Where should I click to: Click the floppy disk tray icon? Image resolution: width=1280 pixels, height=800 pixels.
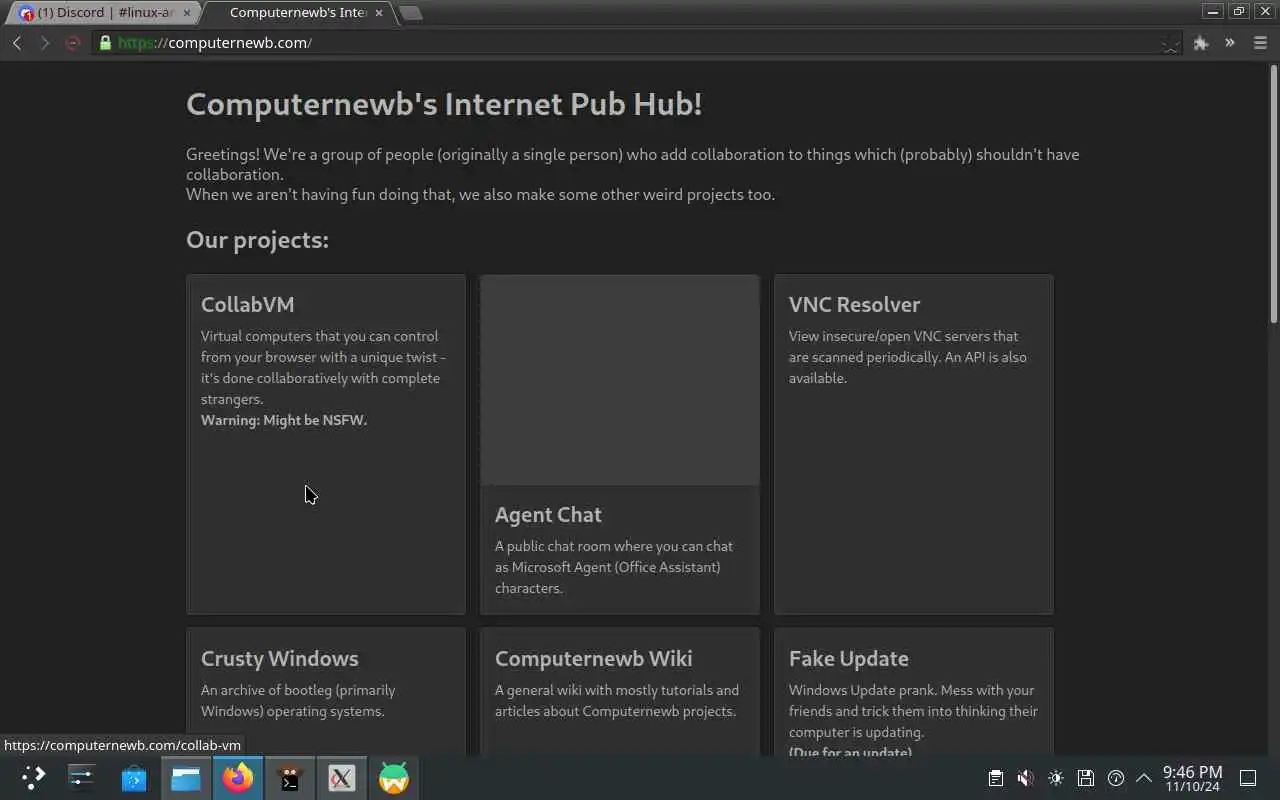click(1086, 778)
